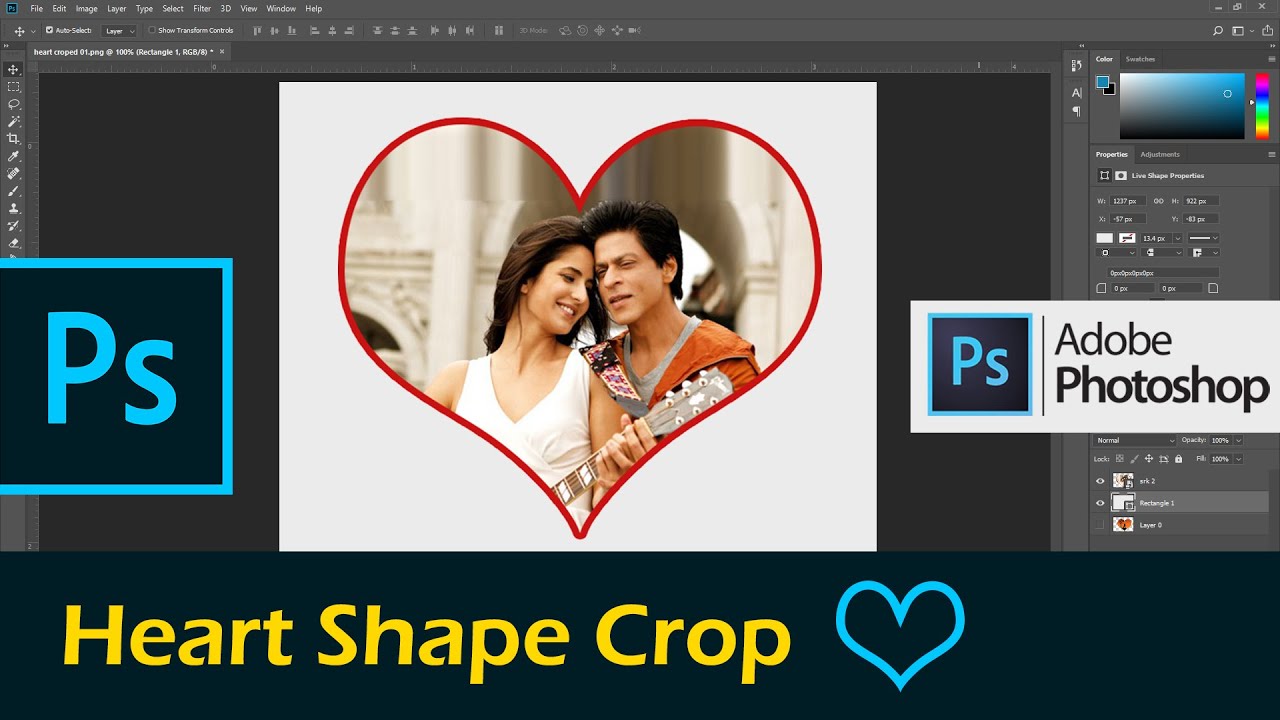Toggle lock all padlock icon
This screenshot has height=720, width=1280.
(1178, 459)
